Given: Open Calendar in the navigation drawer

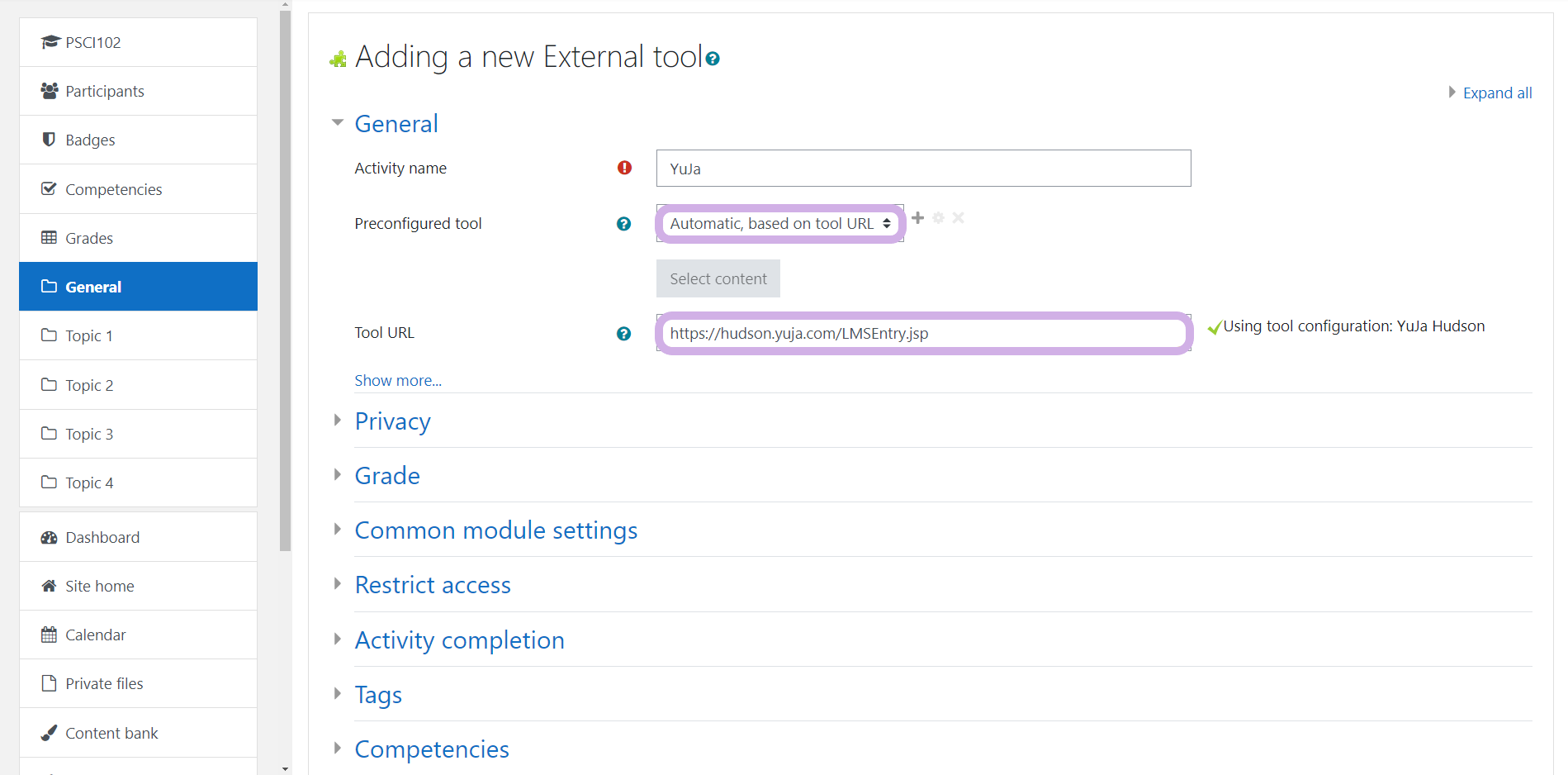Looking at the screenshot, I should click(x=95, y=635).
